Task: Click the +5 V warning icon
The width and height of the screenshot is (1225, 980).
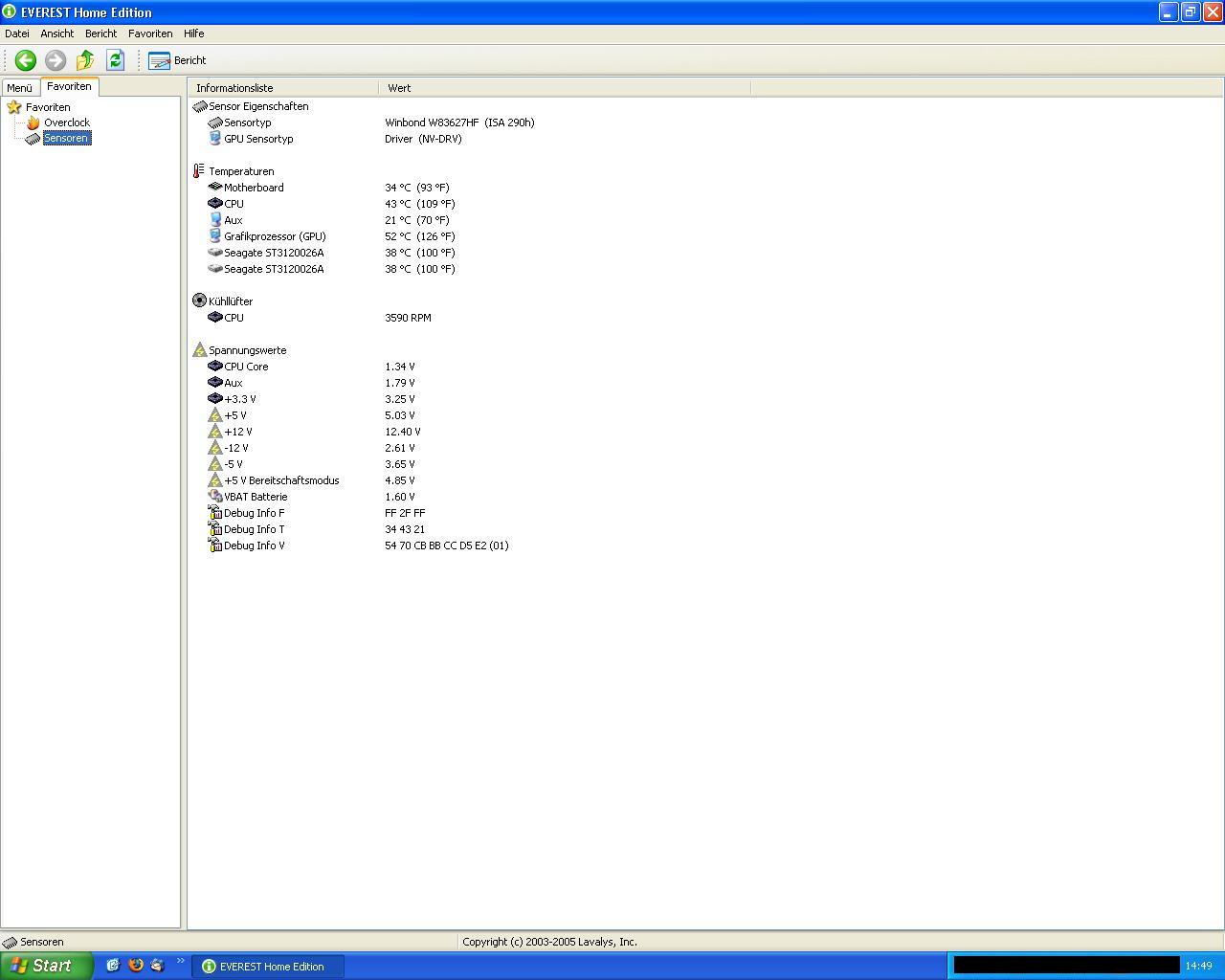Action: click(215, 415)
